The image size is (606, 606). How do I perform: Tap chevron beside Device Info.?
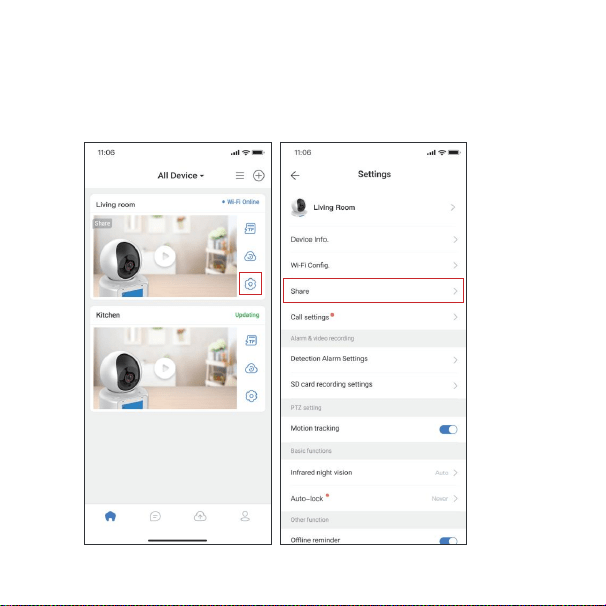pos(455,240)
